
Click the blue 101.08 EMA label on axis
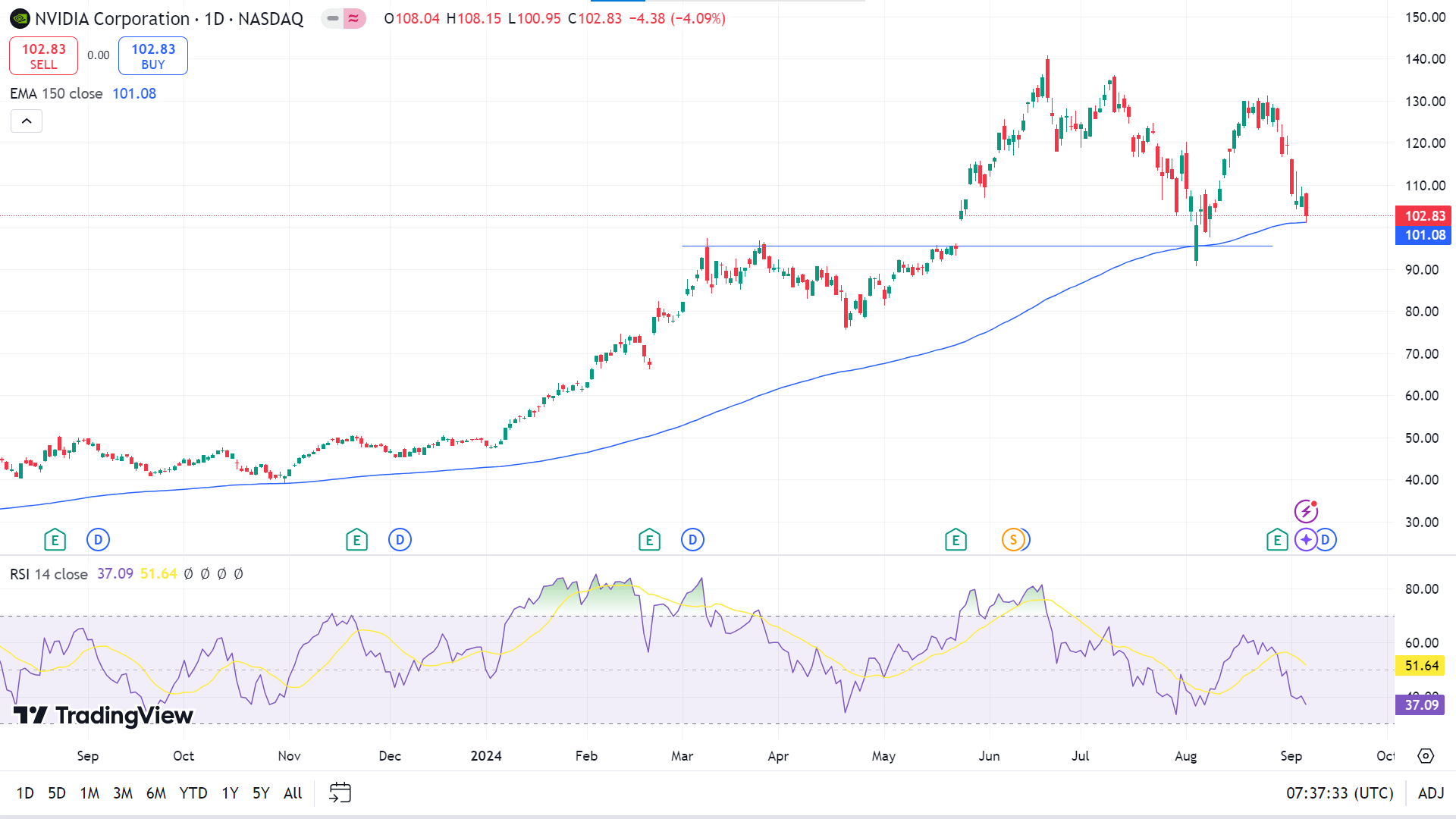click(x=1424, y=235)
